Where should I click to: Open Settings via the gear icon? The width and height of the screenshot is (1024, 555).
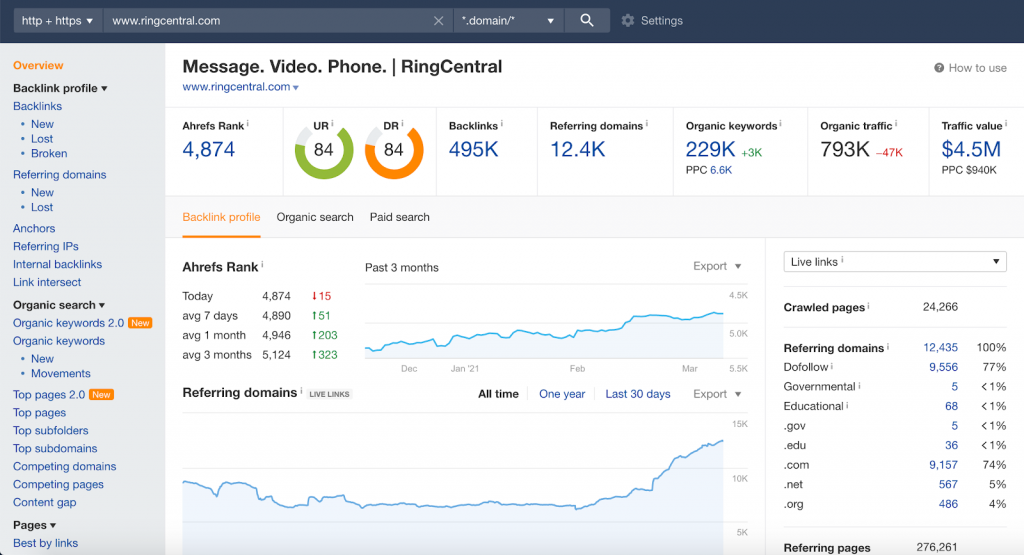point(628,20)
